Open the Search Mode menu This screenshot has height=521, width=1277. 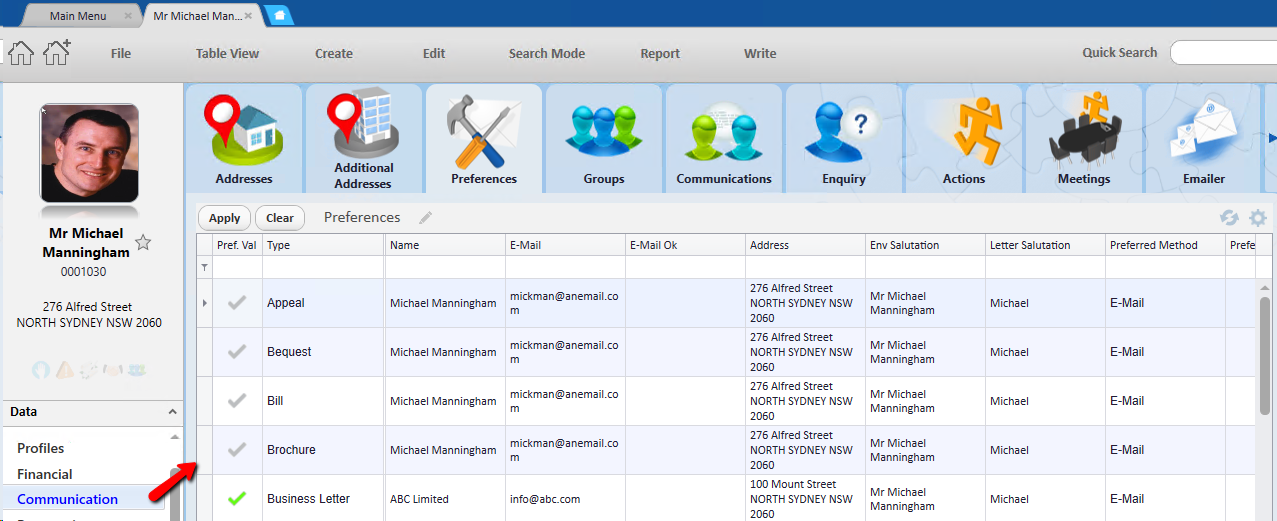coord(547,54)
